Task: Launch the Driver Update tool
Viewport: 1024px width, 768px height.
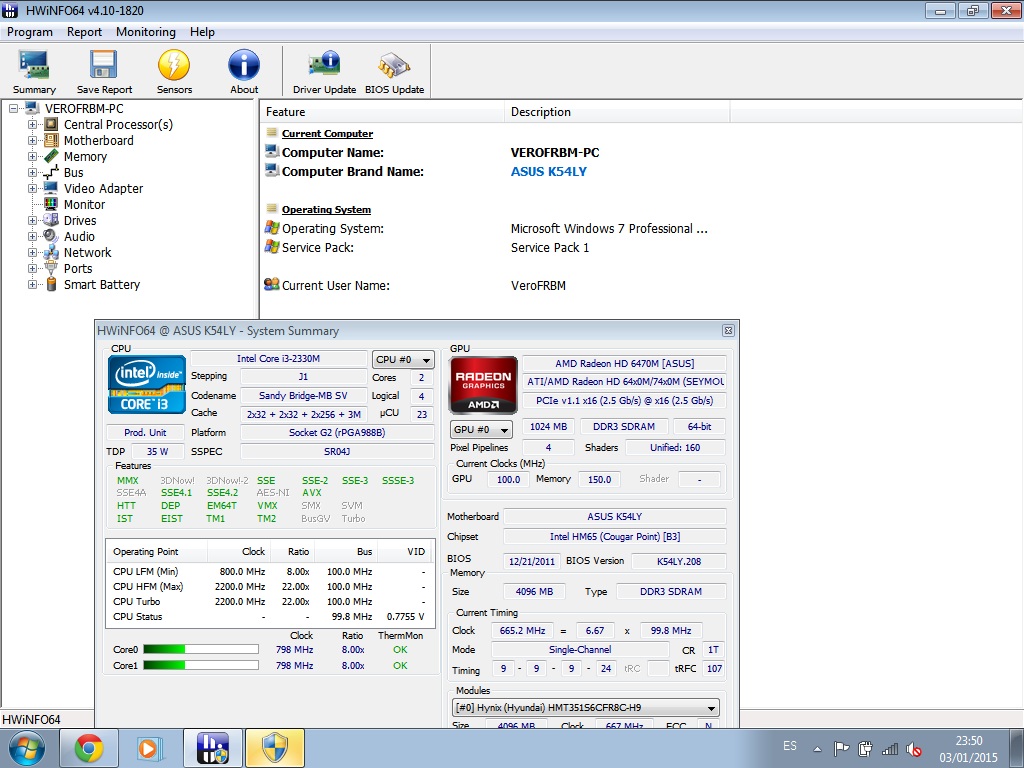Action: point(324,70)
